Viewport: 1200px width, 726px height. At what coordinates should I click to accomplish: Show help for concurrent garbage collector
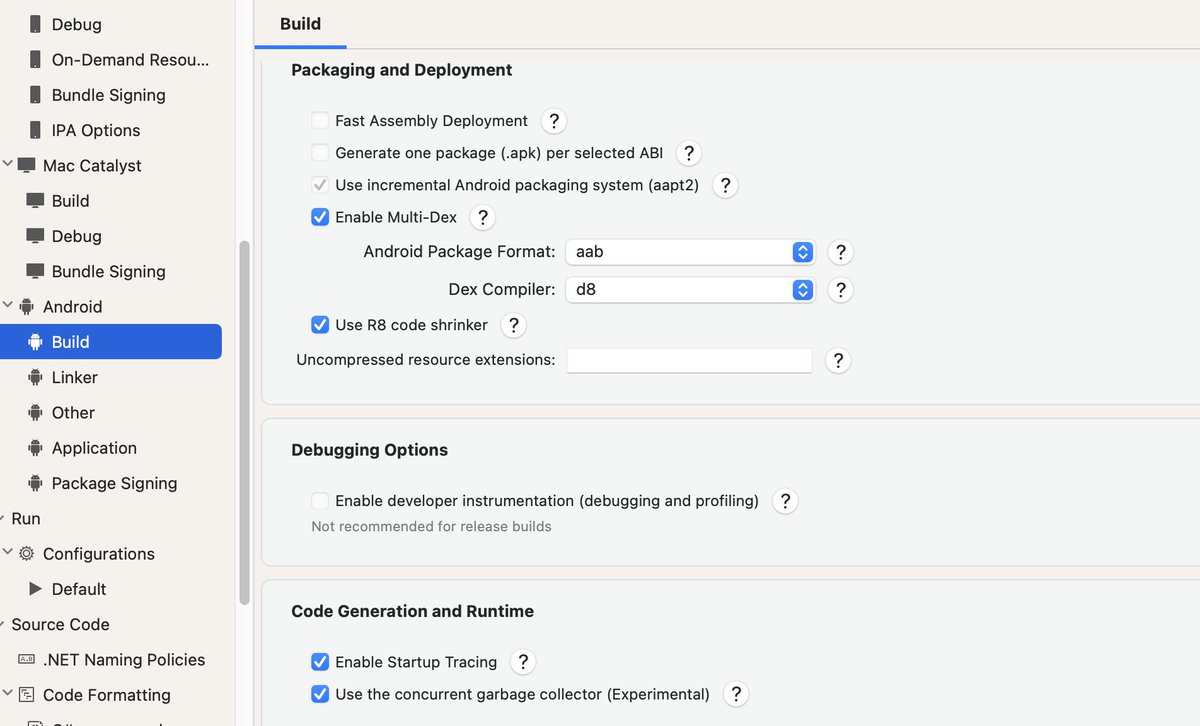point(735,694)
